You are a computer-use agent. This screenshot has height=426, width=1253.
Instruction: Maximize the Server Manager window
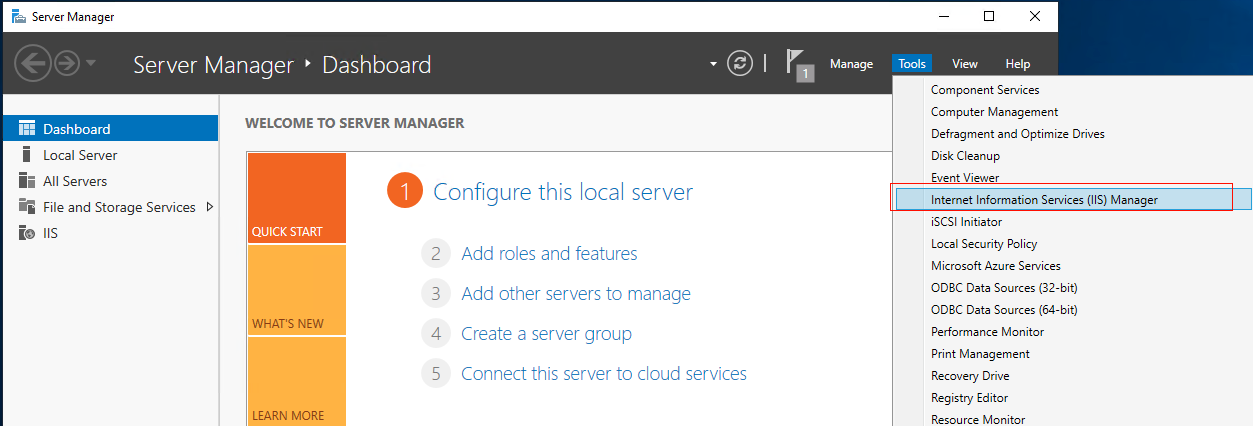[989, 16]
